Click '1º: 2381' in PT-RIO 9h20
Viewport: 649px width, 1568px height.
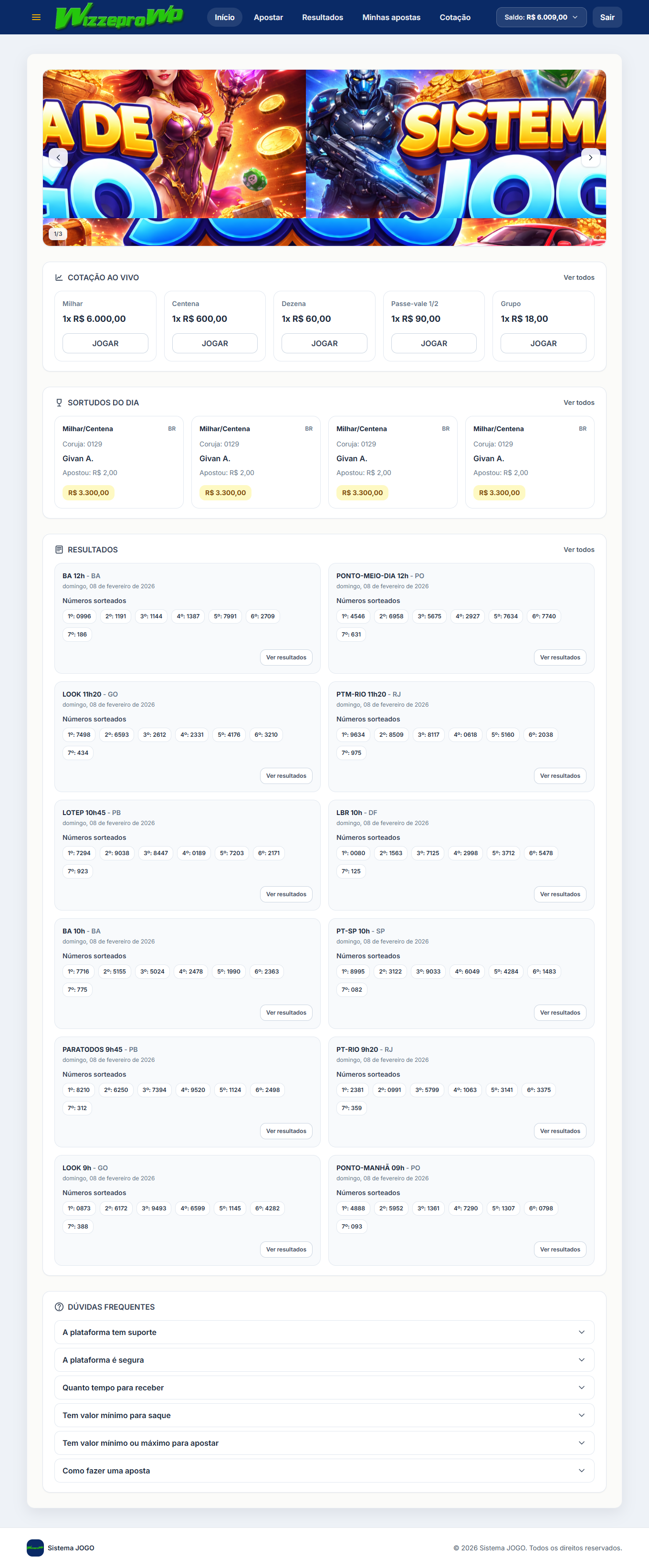tap(352, 1090)
